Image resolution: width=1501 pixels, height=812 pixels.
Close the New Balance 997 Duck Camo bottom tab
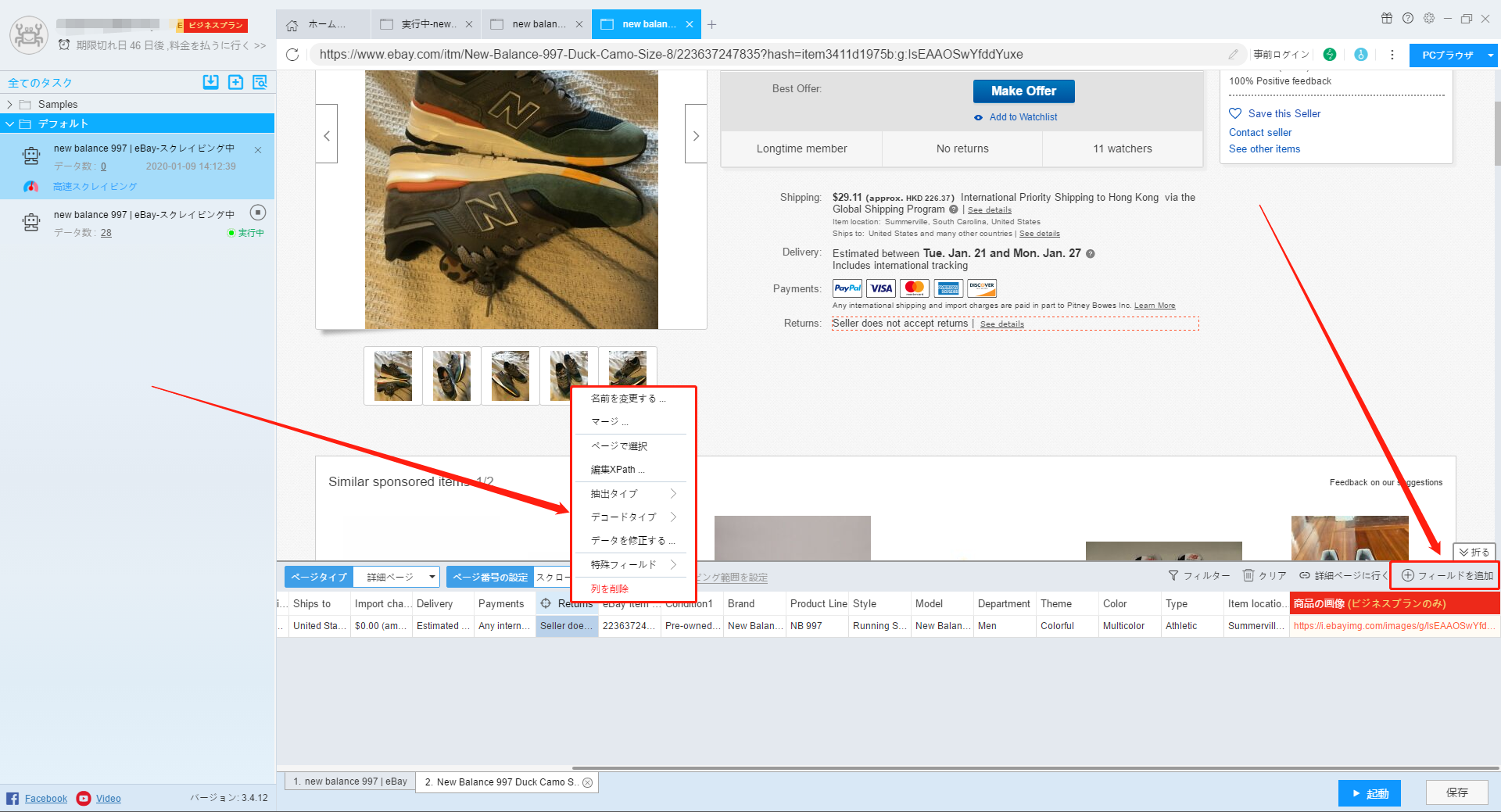point(588,782)
